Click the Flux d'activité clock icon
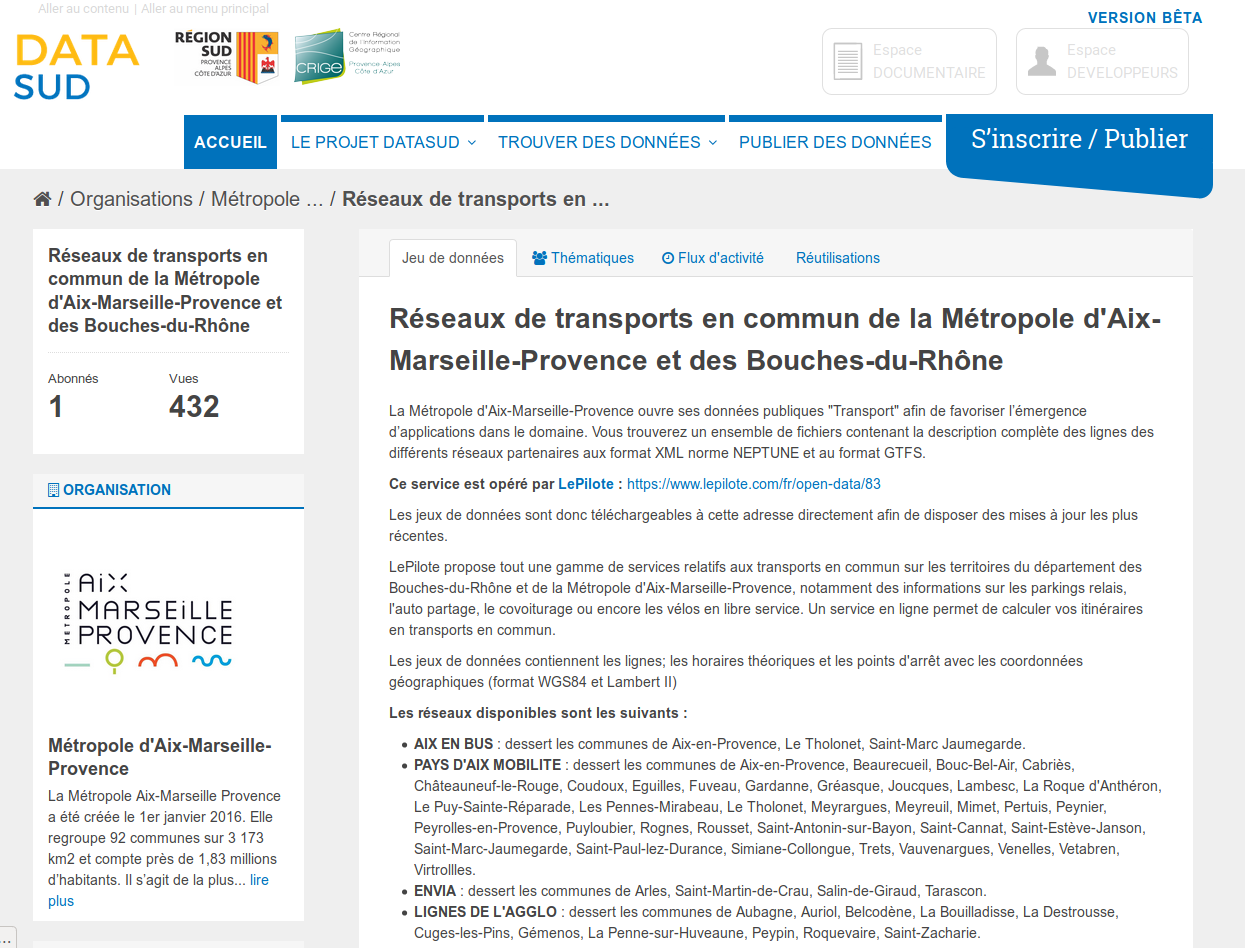 [668, 258]
